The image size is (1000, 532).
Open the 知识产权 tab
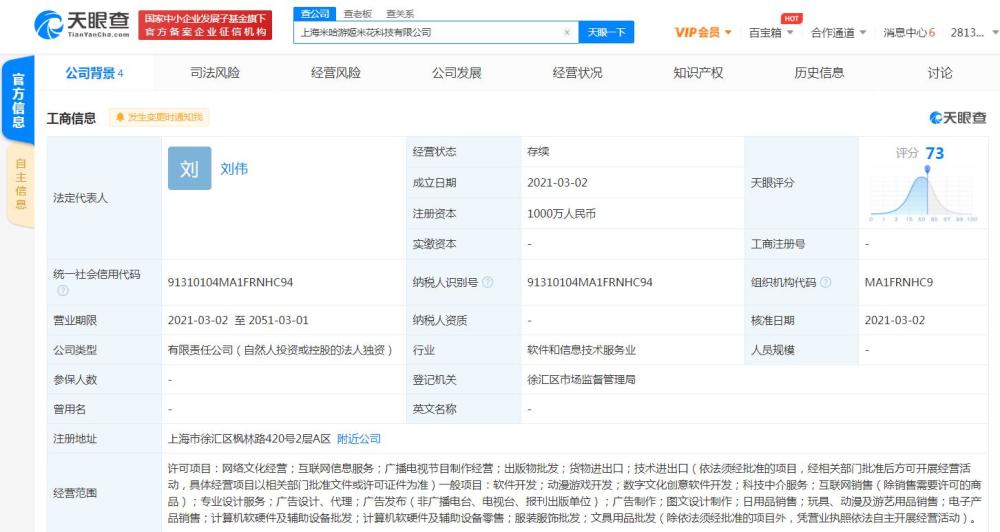pos(698,73)
